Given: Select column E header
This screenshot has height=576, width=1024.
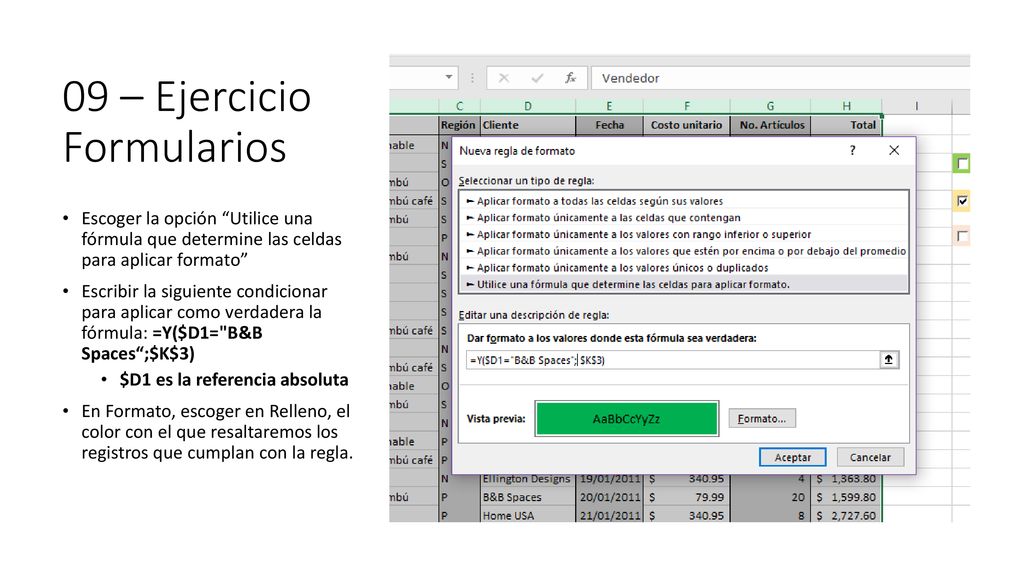Looking at the screenshot, I should tap(609, 106).
